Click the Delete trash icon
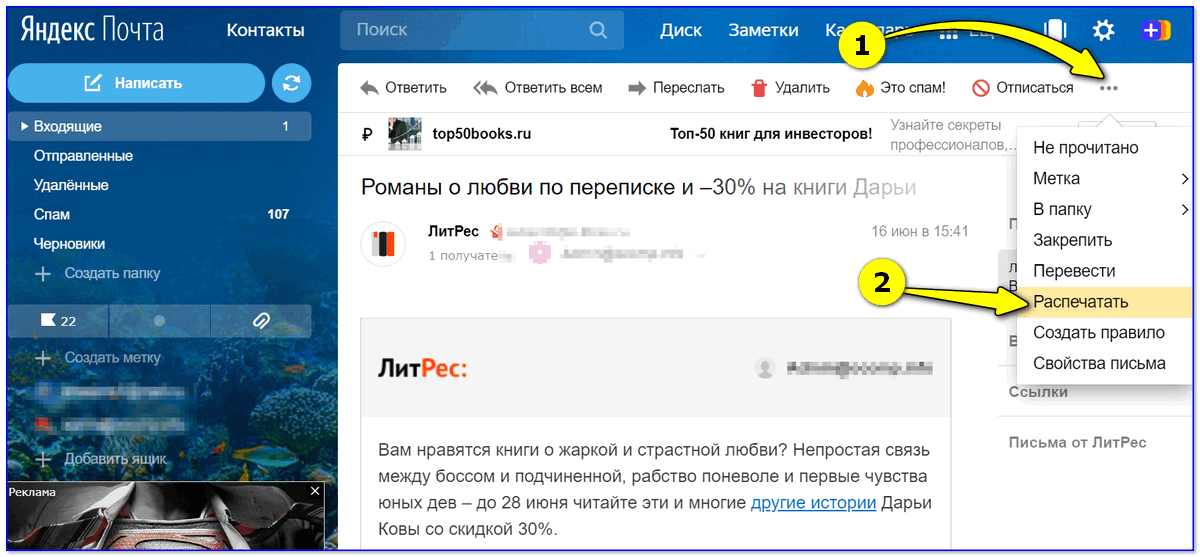Screen dimensions: 1200x557 pos(760,88)
